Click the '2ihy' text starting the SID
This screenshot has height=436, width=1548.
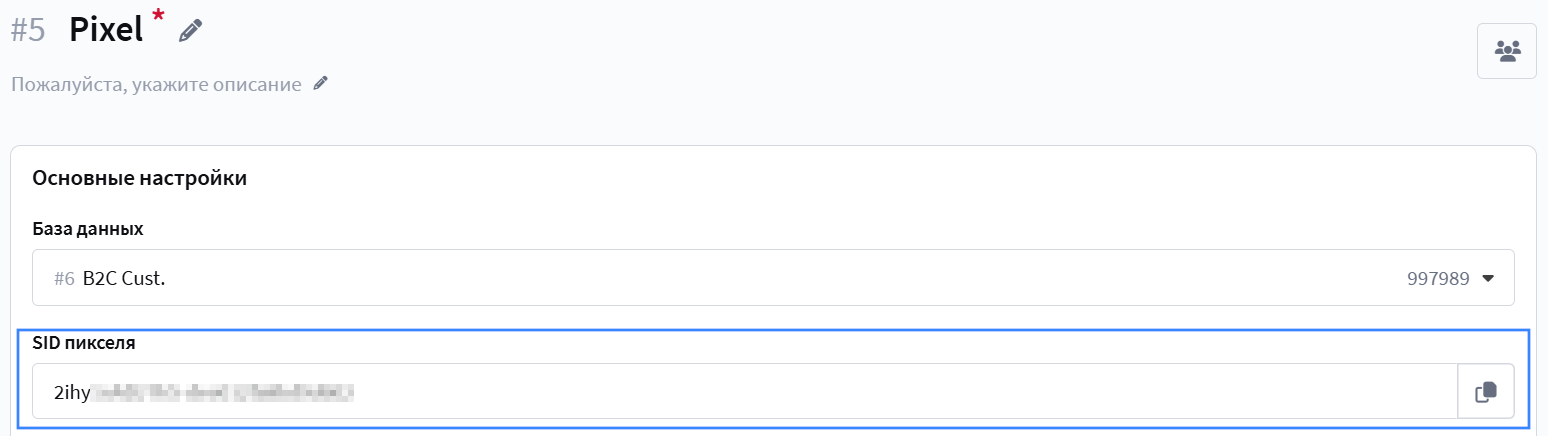coord(72,392)
